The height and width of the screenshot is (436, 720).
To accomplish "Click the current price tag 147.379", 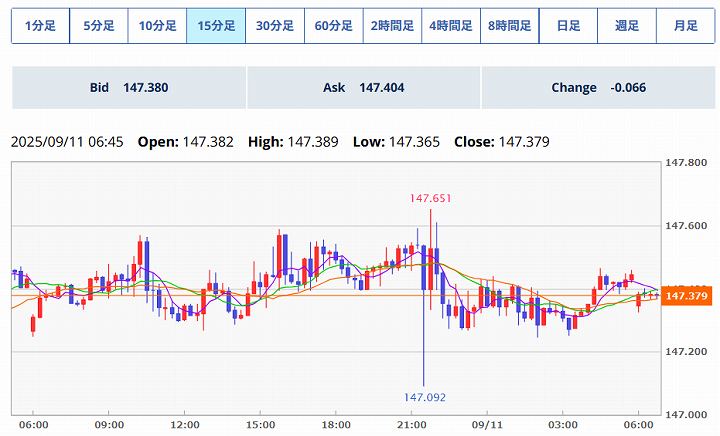I will [686, 296].
